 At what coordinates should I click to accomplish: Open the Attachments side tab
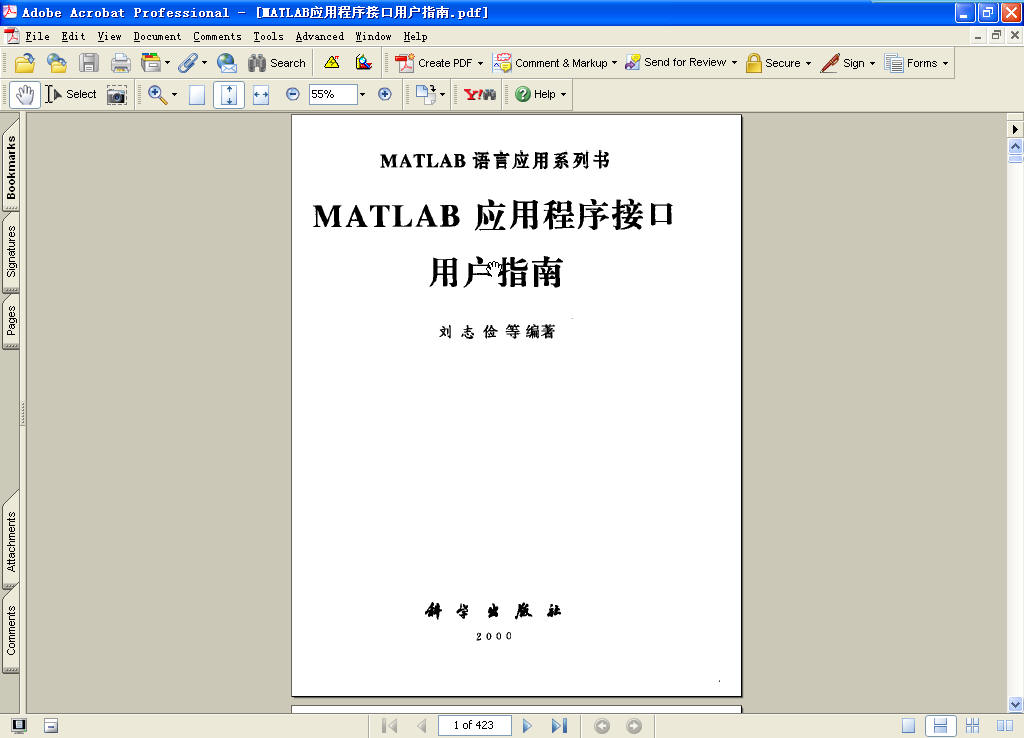11,542
